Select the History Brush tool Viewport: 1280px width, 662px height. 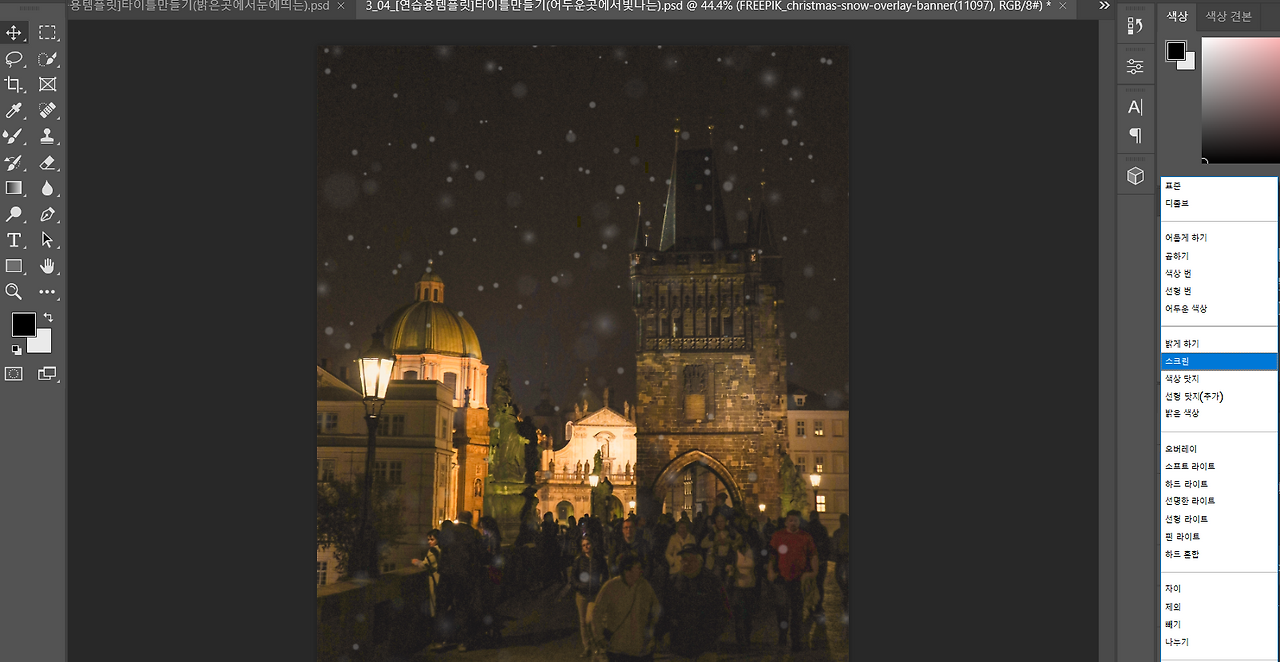[x=14, y=162]
